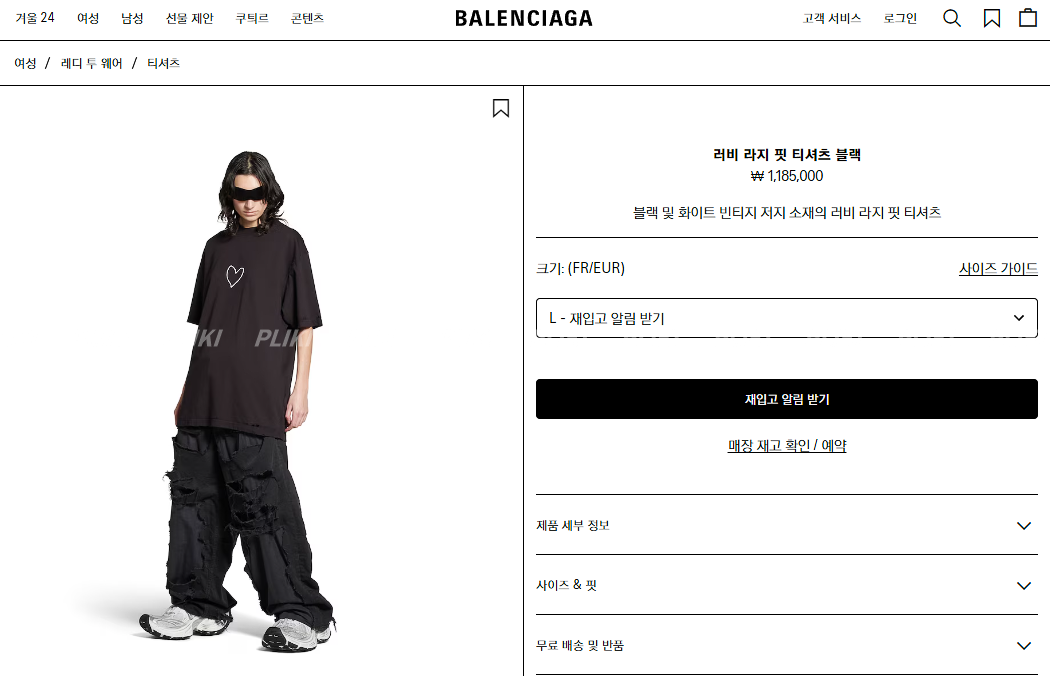
Task: Open the search magnifier icon
Action: point(952,18)
